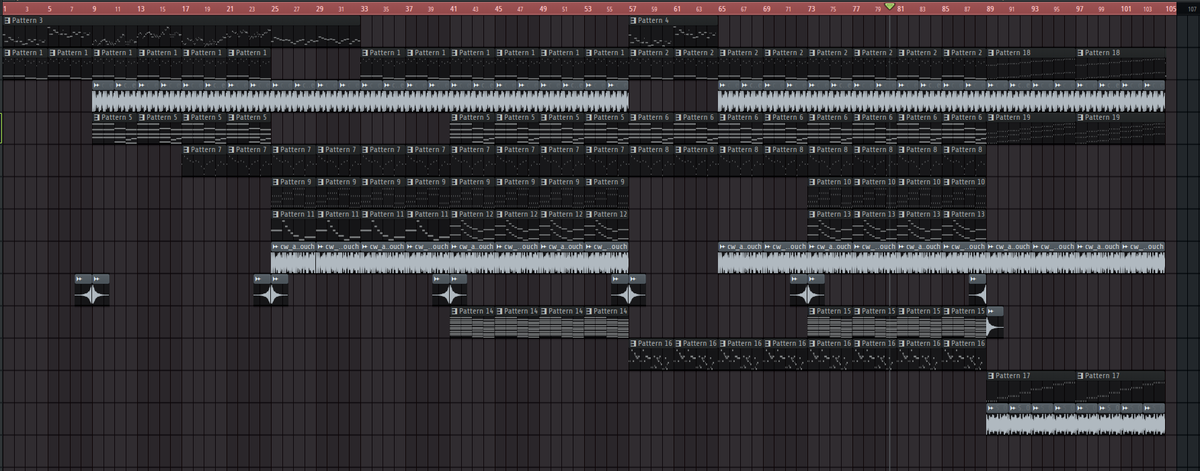Open menu icon of Pattern 15 clip at bar 73
Viewport: 1200px width, 471px height.
813,311
